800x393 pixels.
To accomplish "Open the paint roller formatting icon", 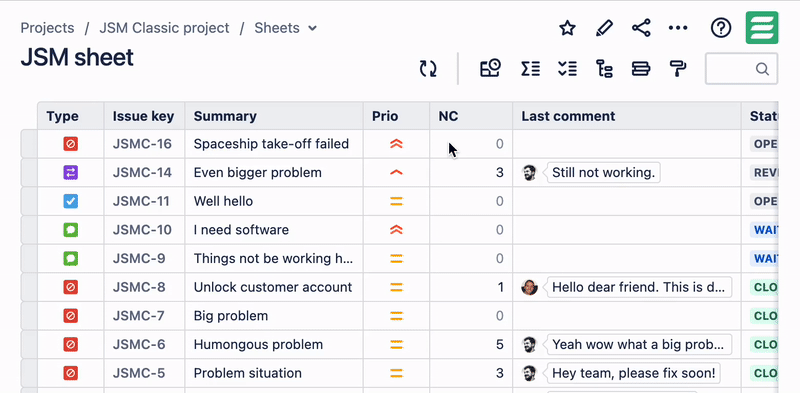I will tap(678, 68).
